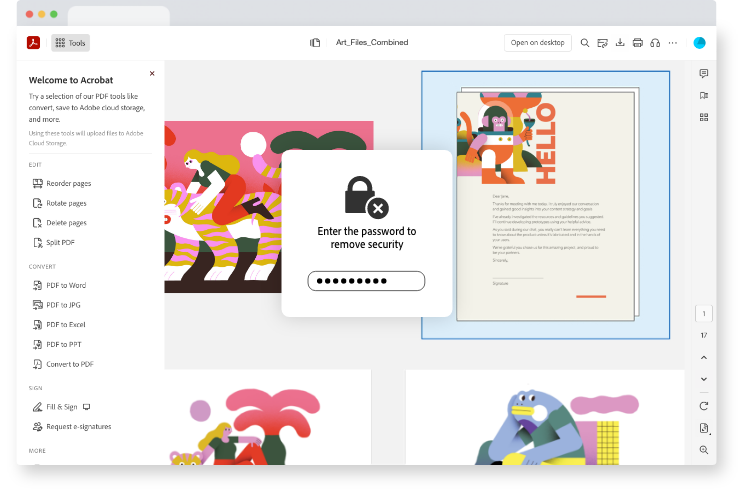Image resolution: width=745 pixels, height=496 pixels.
Task: Choose PDF to PPT conversion
Action: point(57,344)
